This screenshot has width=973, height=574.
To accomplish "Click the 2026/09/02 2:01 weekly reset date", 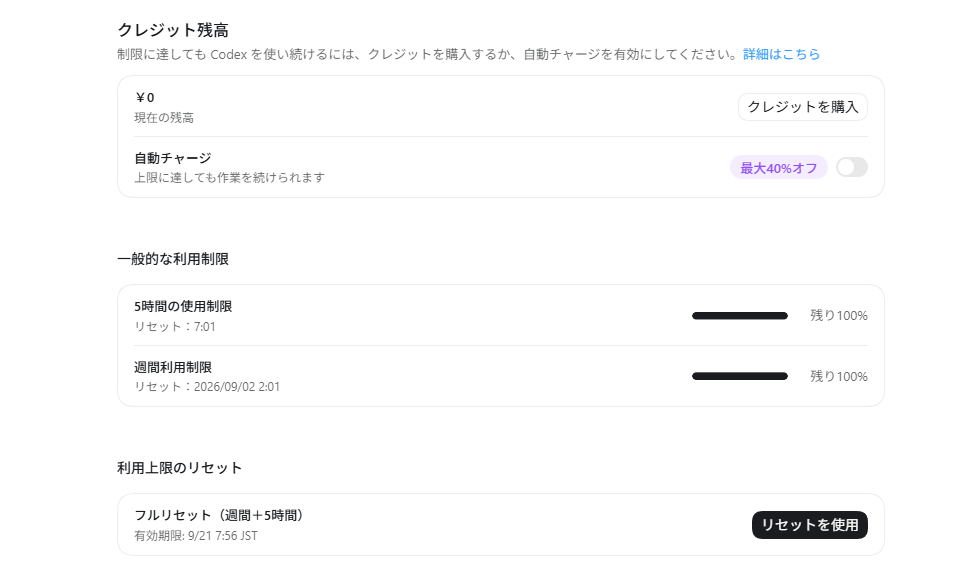I will 236,387.
